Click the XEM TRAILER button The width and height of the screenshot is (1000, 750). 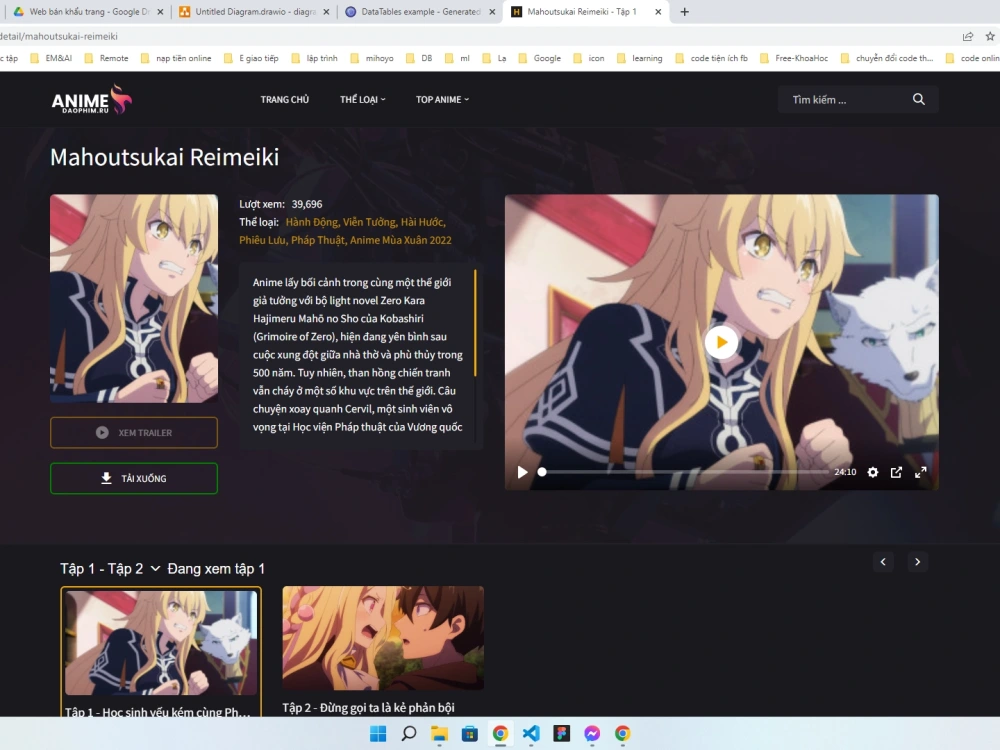coord(134,432)
